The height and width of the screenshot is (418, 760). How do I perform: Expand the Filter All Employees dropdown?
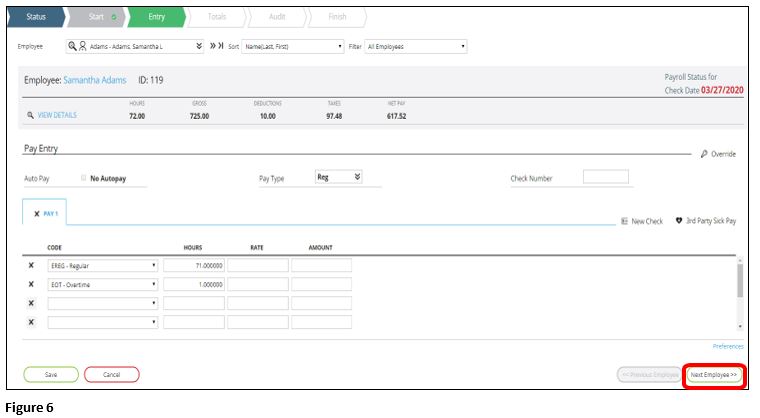[x=415, y=46]
